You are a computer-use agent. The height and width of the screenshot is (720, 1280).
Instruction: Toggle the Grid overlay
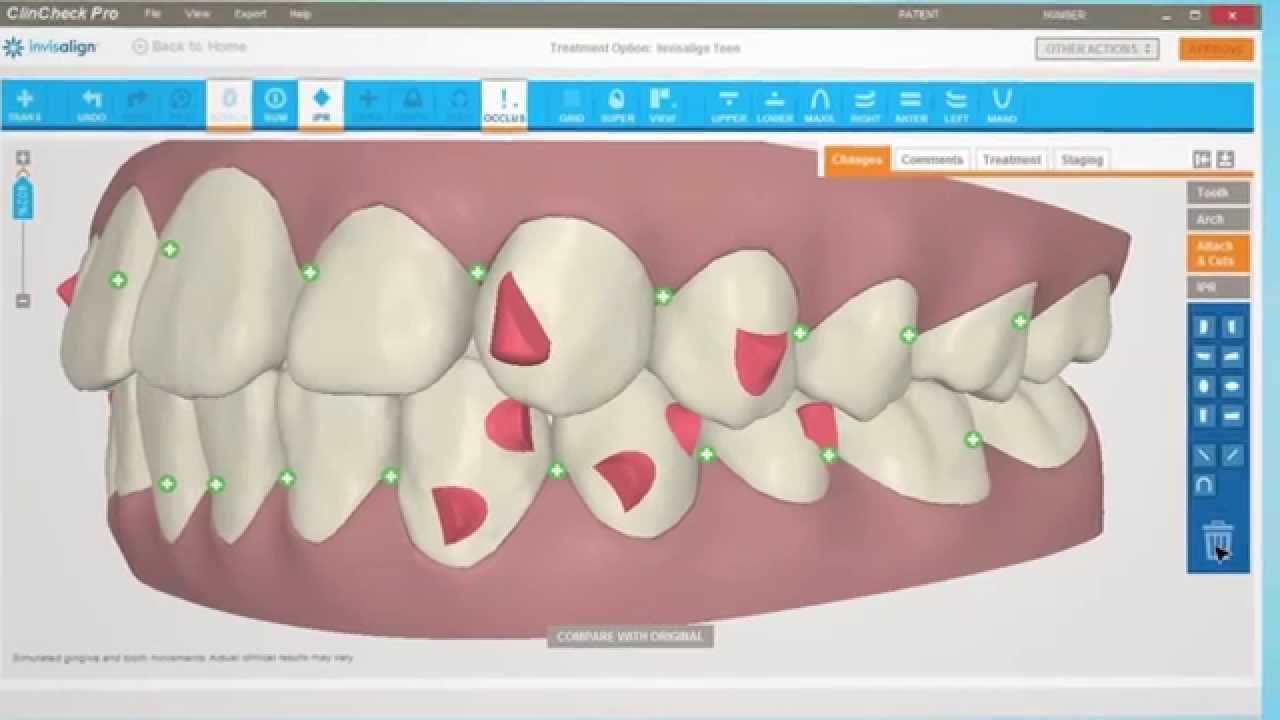(x=571, y=105)
